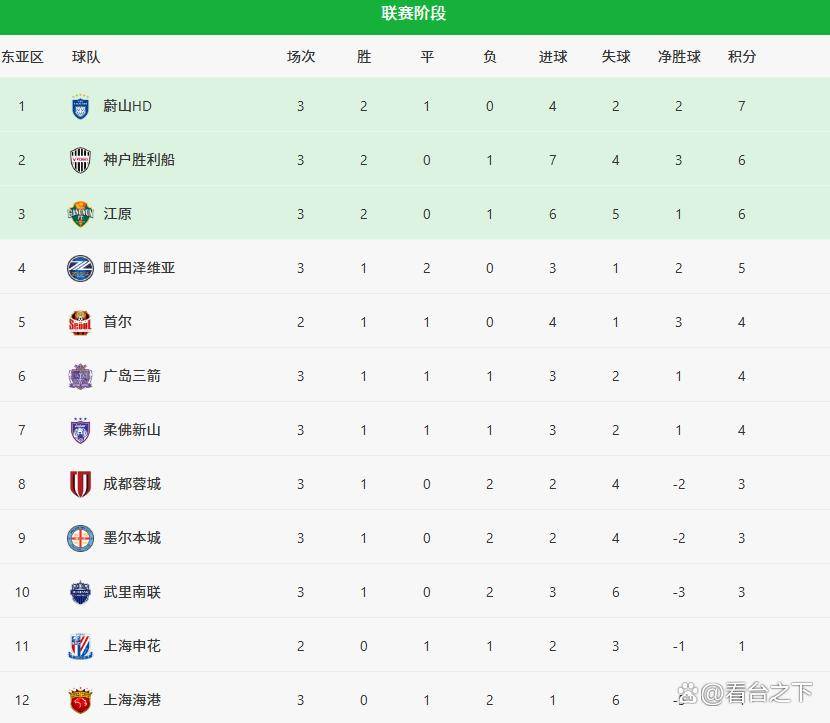Image resolution: width=830 pixels, height=723 pixels.
Task: Click the 墨尔本城 team logo
Action: [80, 538]
